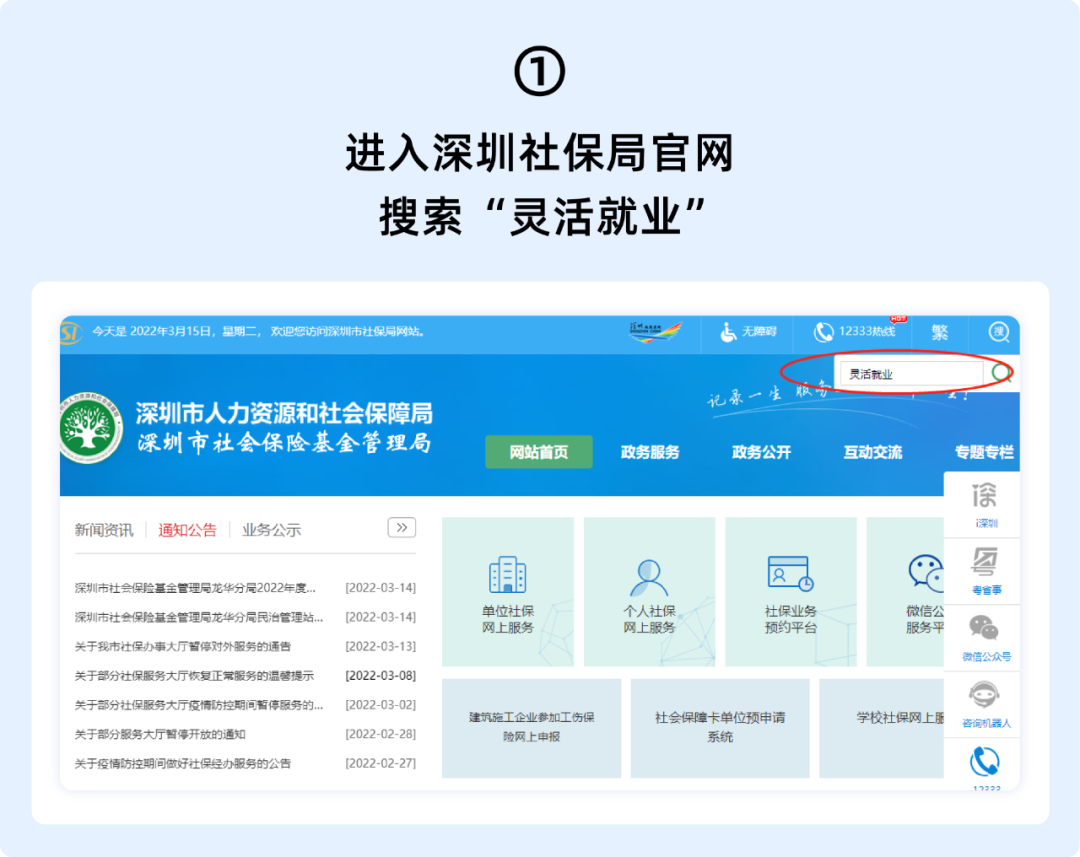1080x857 pixels.
Task: Click inside the 灵活就业 search field
Action: (x=915, y=371)
